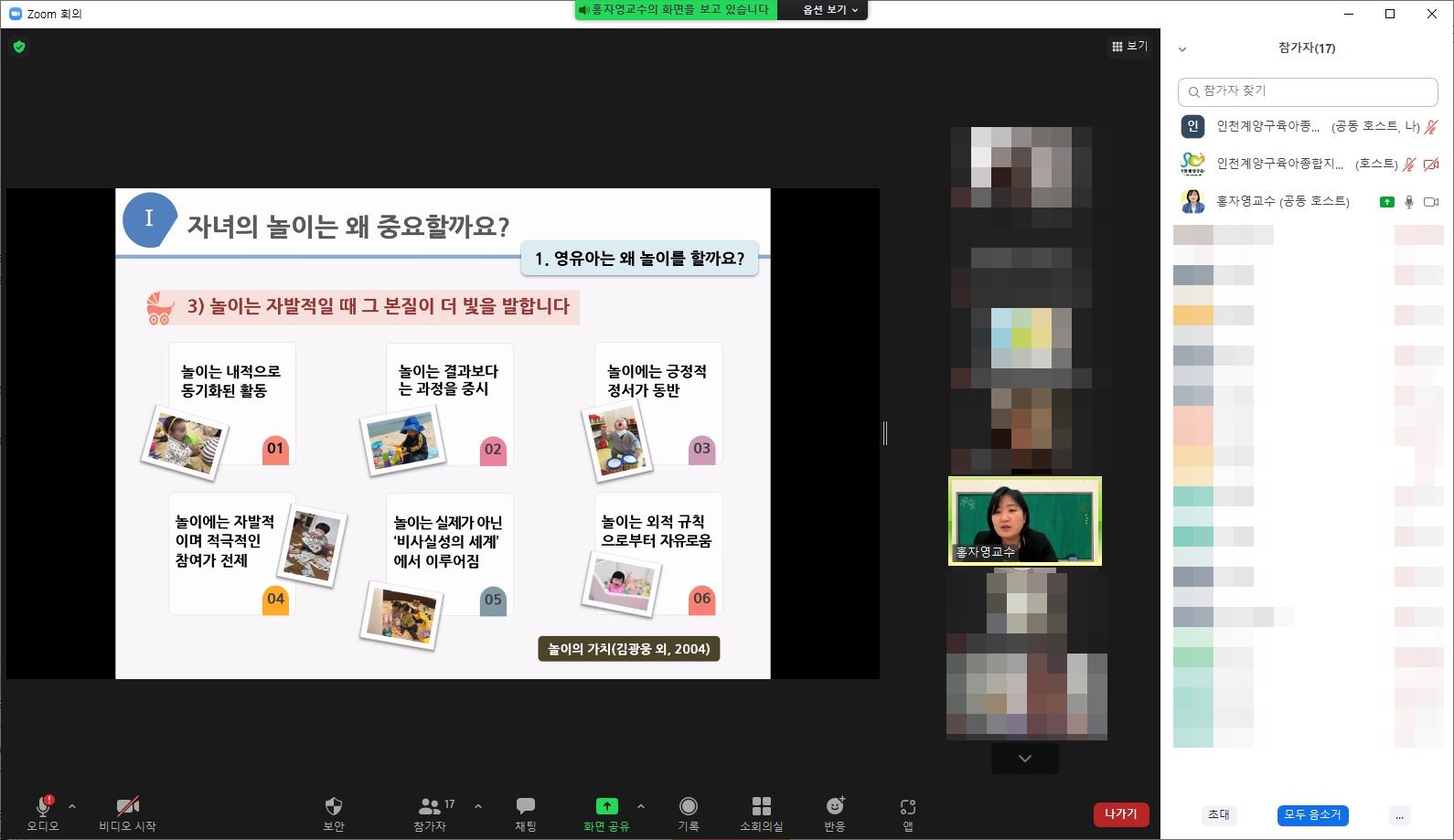Expand audio options arrow next to 오디오

72,806
